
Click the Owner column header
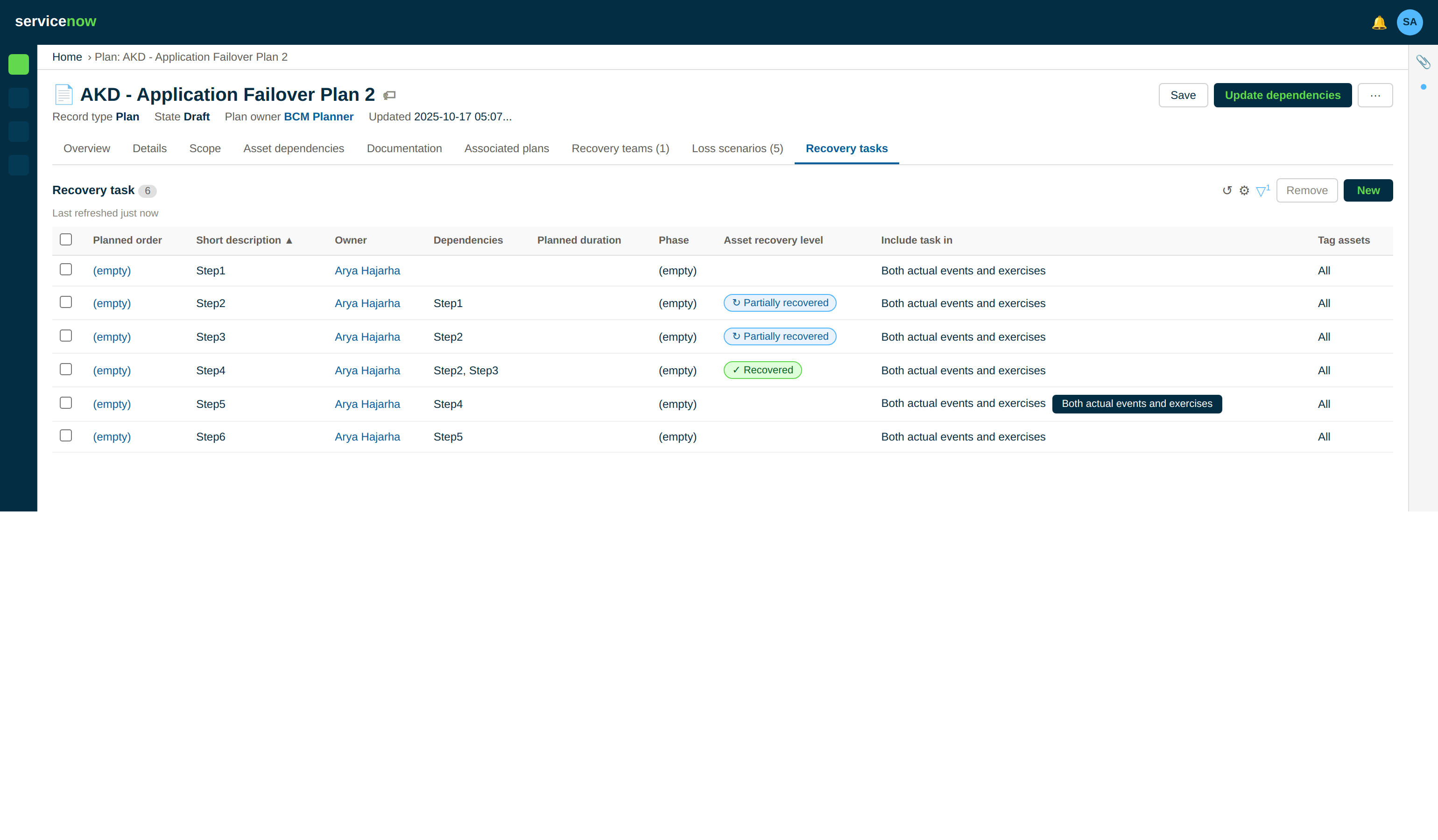[350, 240]
